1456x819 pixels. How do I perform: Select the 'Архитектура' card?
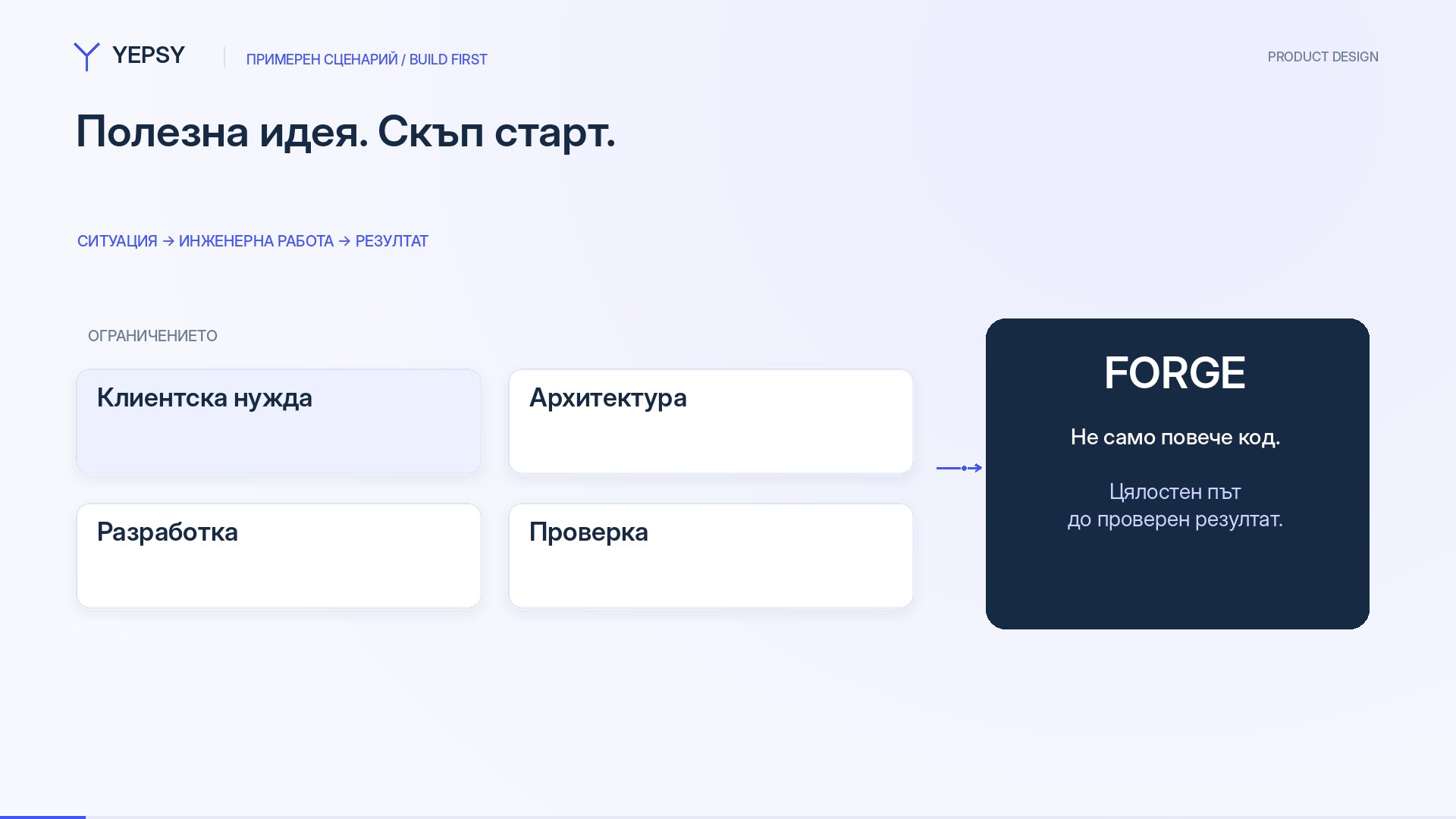(x=711, y=422)
